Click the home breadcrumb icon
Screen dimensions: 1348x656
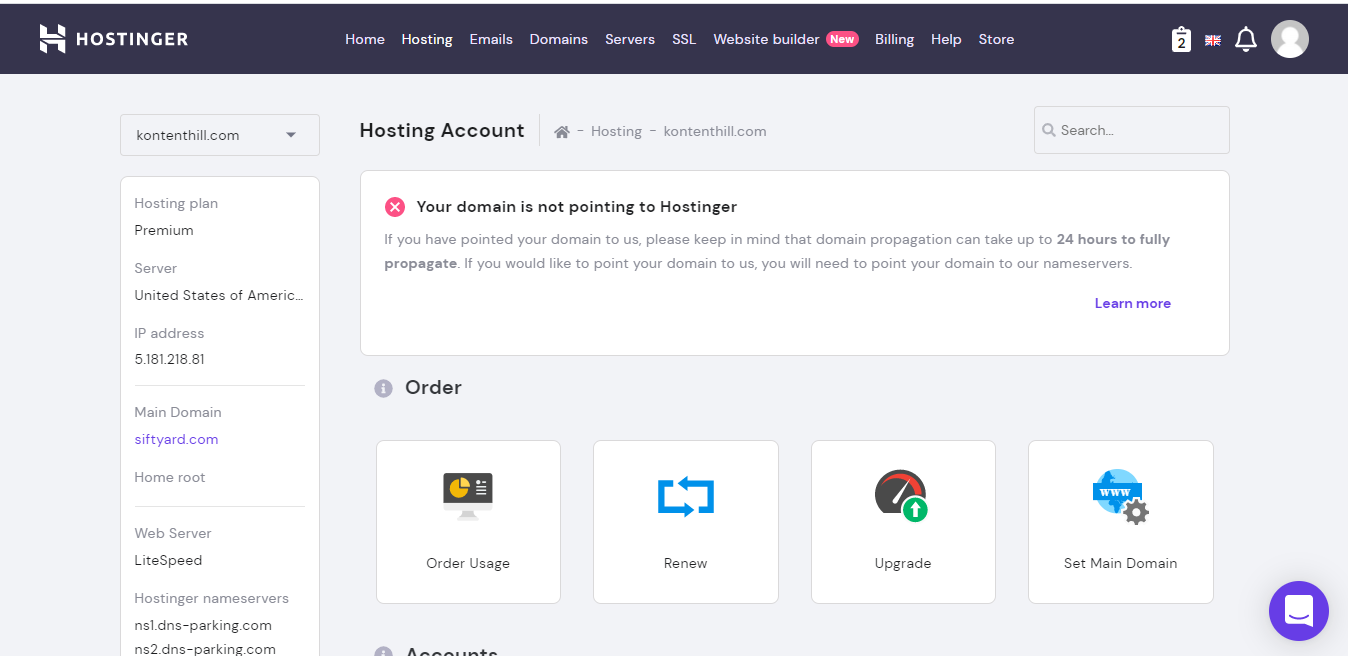(x=562, y=131)
